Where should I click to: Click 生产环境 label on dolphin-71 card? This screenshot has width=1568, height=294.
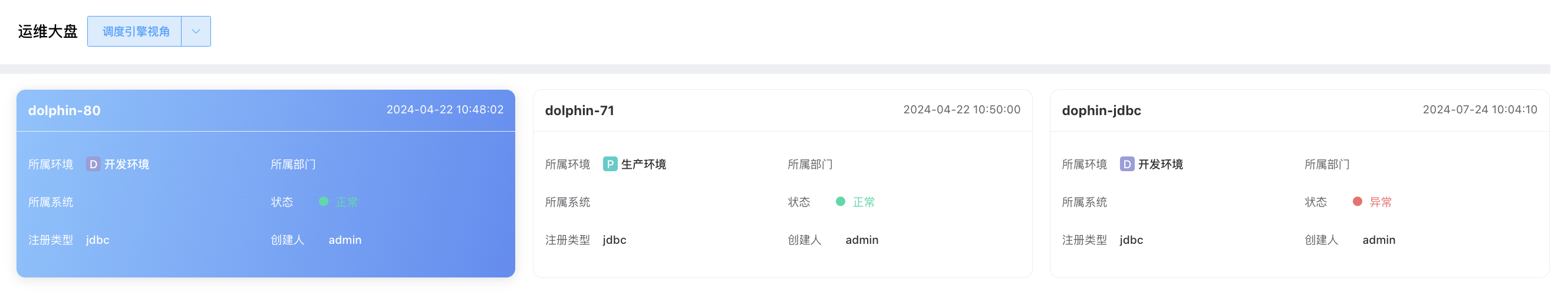[643, 164]
